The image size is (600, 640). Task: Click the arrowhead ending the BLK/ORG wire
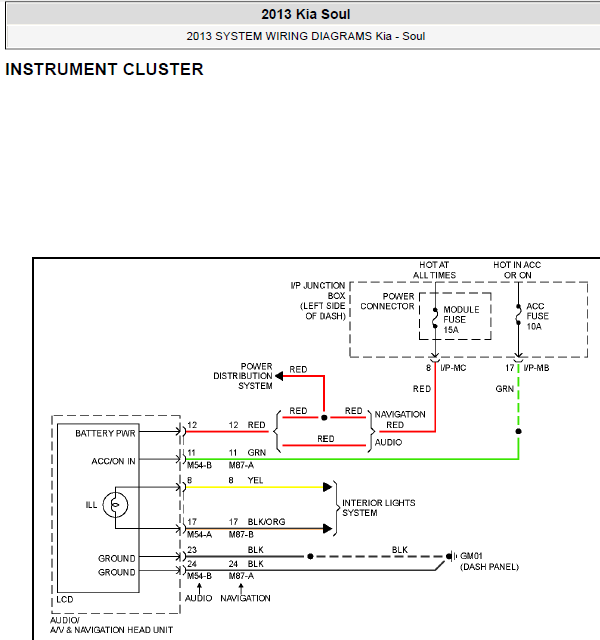pyautogui.click(x=327, y=529)
